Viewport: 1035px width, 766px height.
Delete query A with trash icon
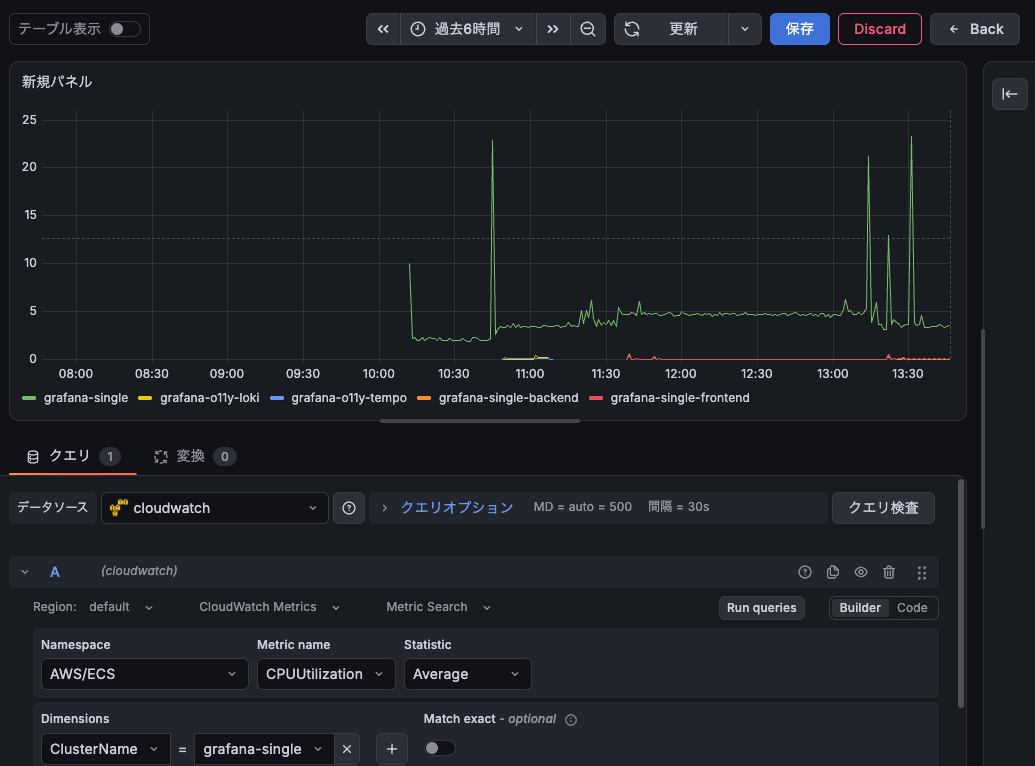[889, 572]
